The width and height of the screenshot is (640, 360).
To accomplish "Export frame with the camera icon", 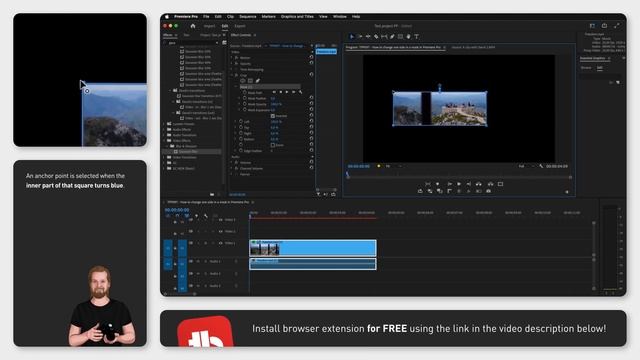I will tap(489, 191).
